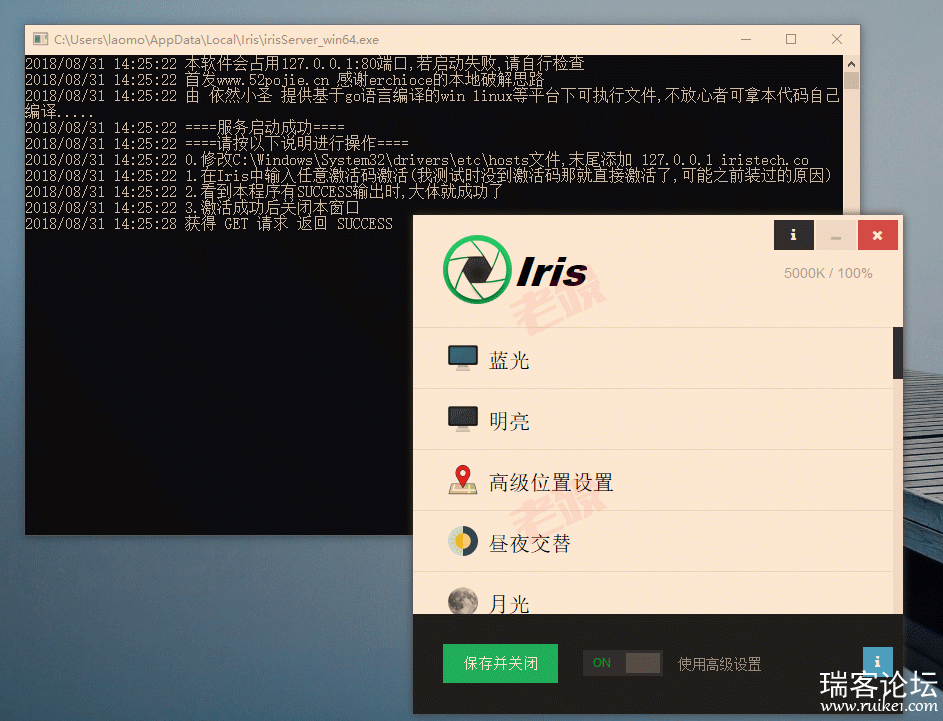Click the dark scrollbar thumb in Iris list
The width and height of the screenshot is (943, 721).
(x=898, y=353)
